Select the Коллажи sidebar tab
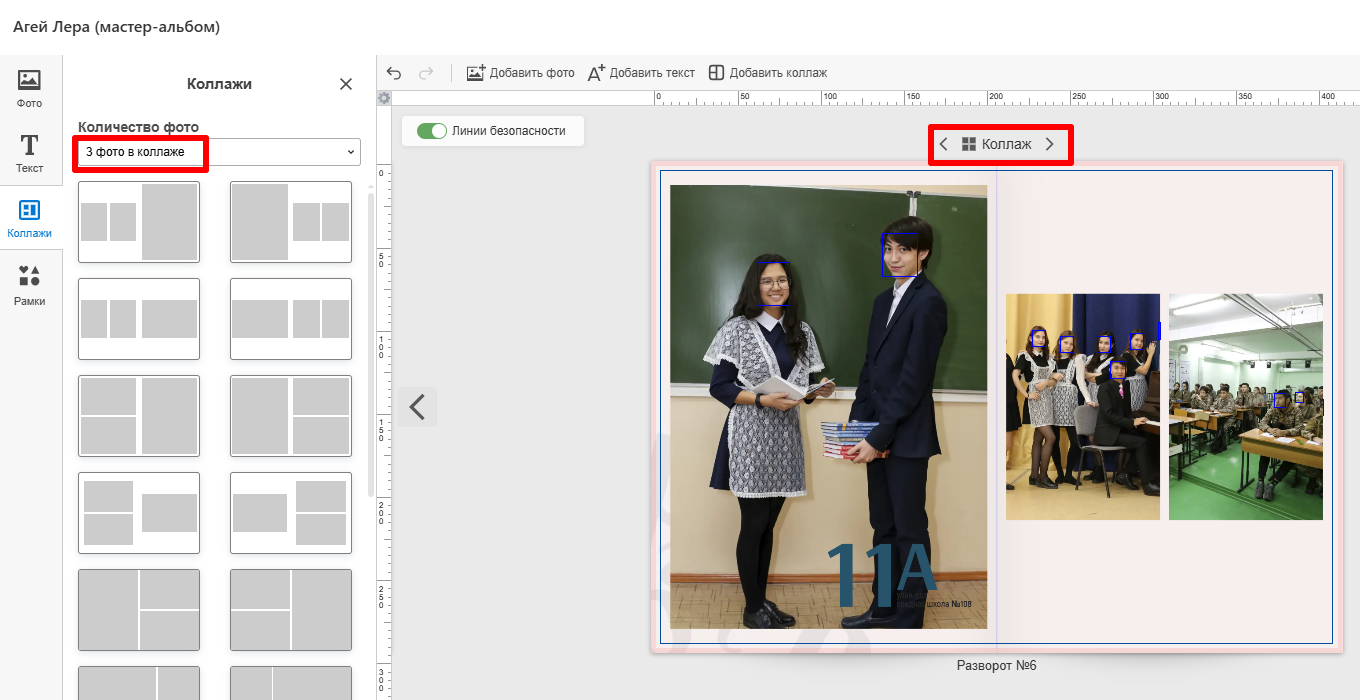Viewport: 1360px width, 700px height. point(30,219)
